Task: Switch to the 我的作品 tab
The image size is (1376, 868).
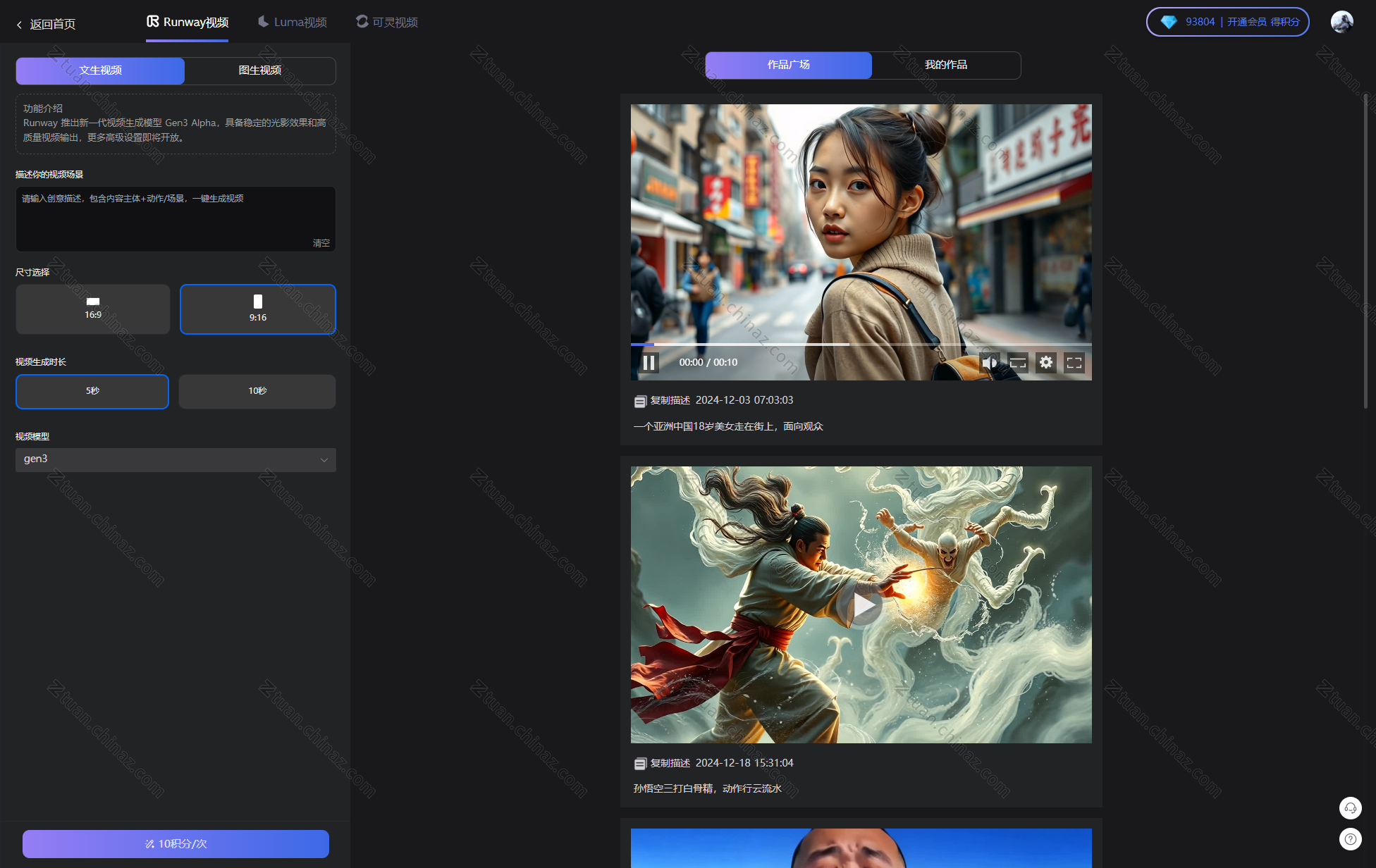Action: (x=946, y=65)
